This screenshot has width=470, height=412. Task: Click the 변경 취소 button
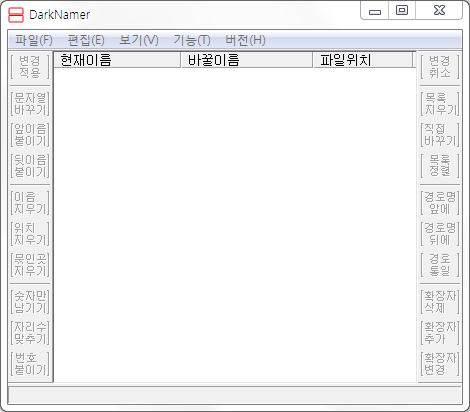(x=440, y=67)
